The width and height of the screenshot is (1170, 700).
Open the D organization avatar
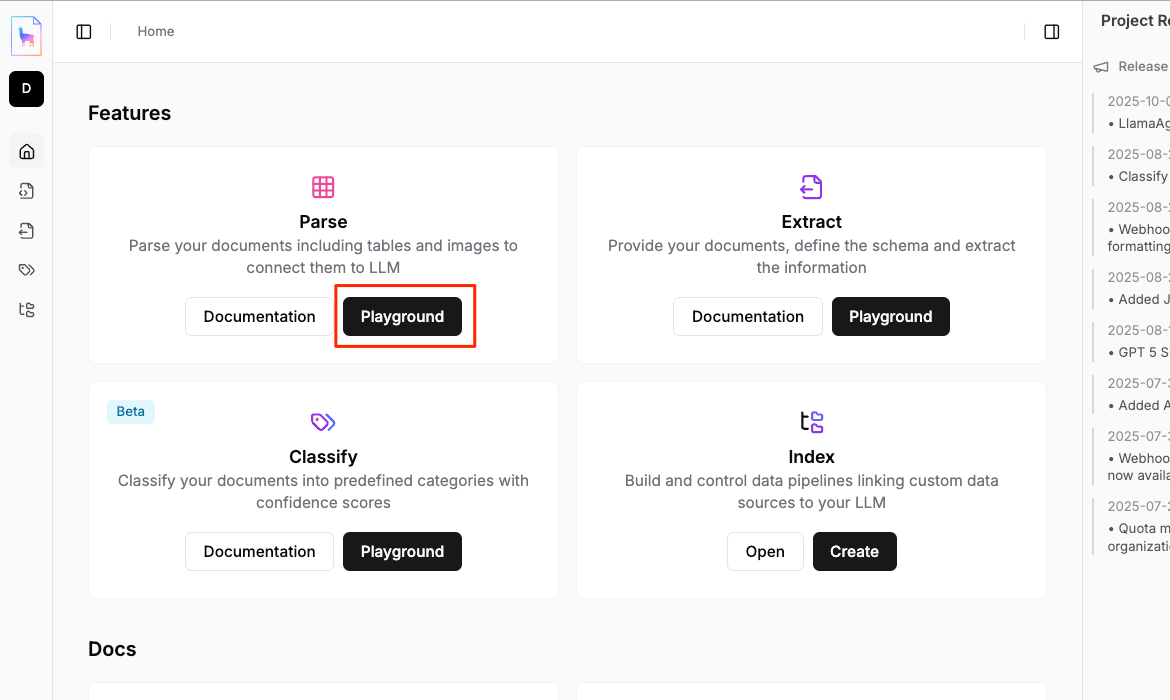click(x=26, y=89)
